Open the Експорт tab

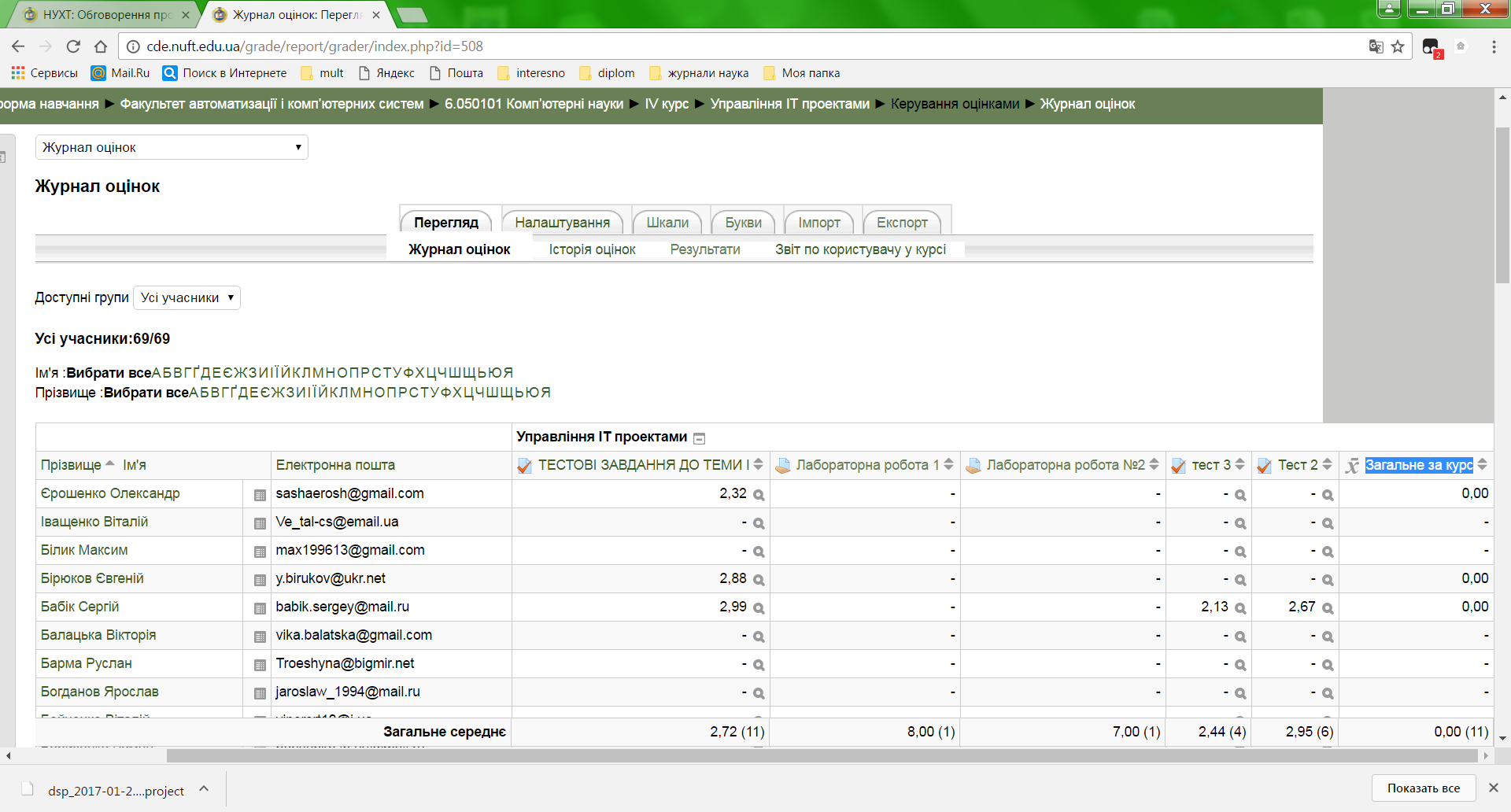point(901,223)
